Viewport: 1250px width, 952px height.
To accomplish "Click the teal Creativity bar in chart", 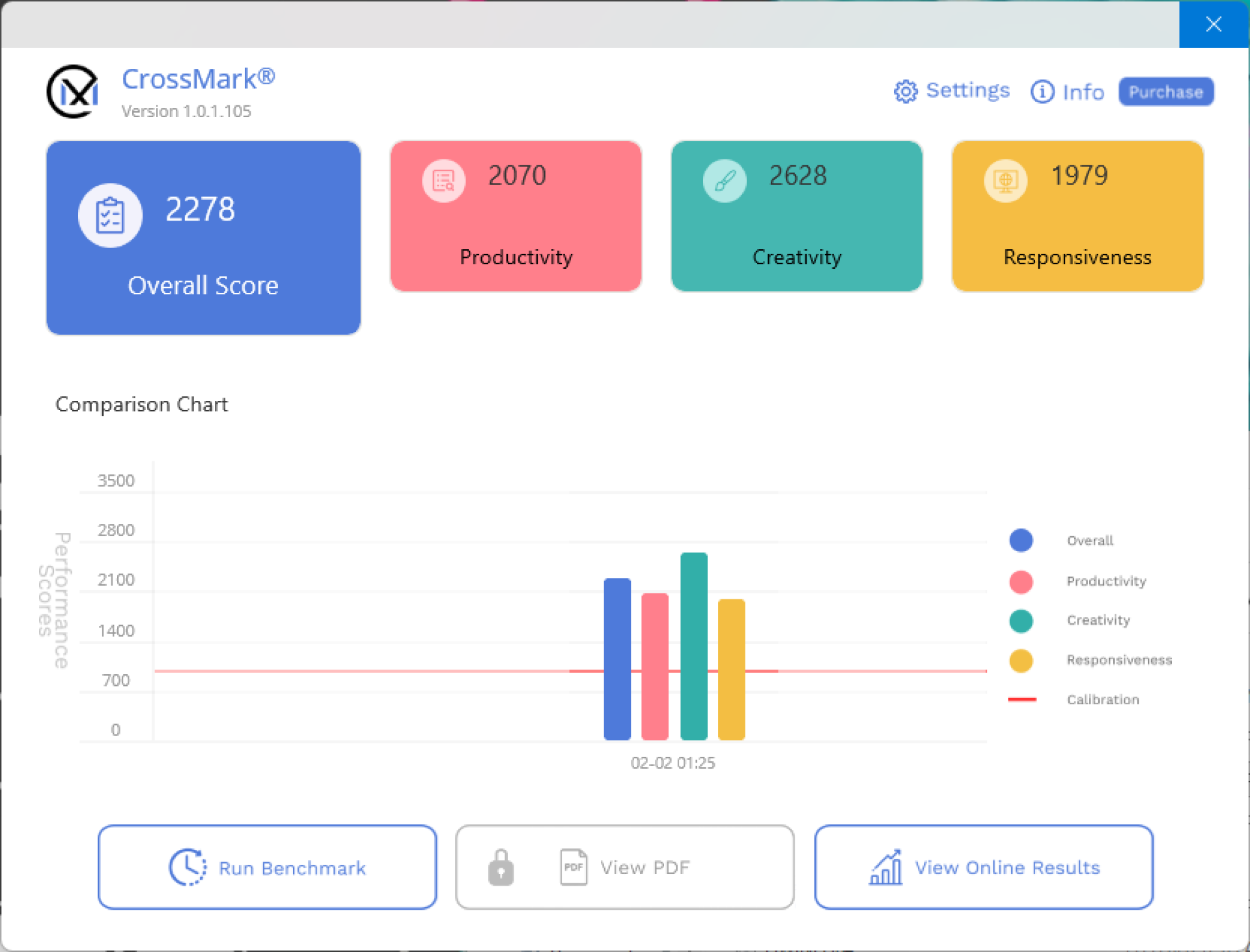I will tap(694, 646).
